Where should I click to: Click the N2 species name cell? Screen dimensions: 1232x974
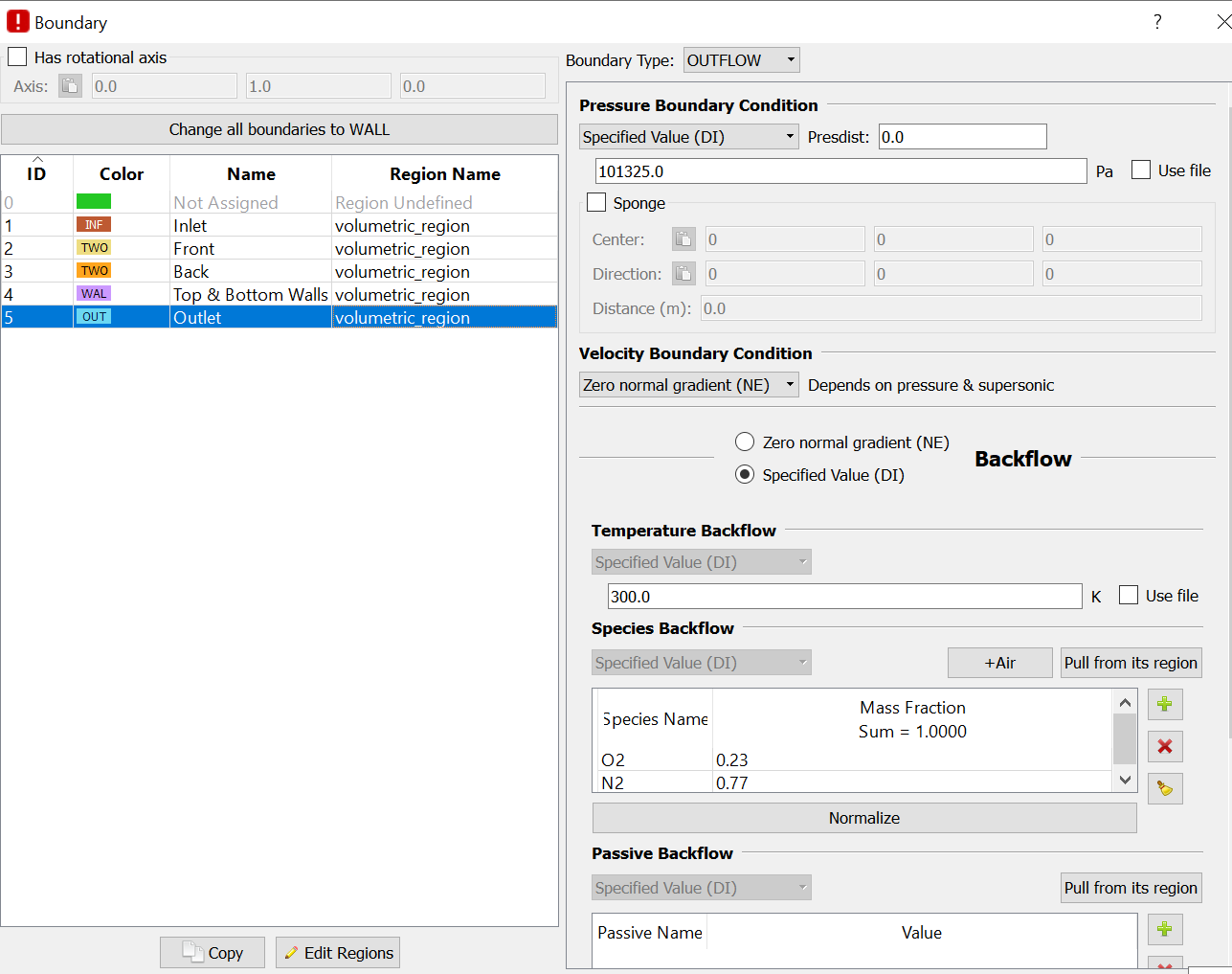[655, 782]
